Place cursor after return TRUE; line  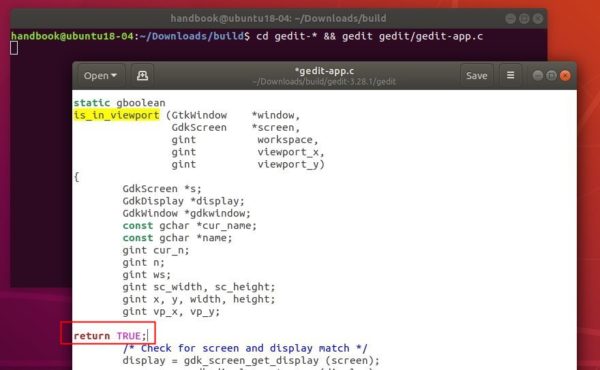click(148, 336)
